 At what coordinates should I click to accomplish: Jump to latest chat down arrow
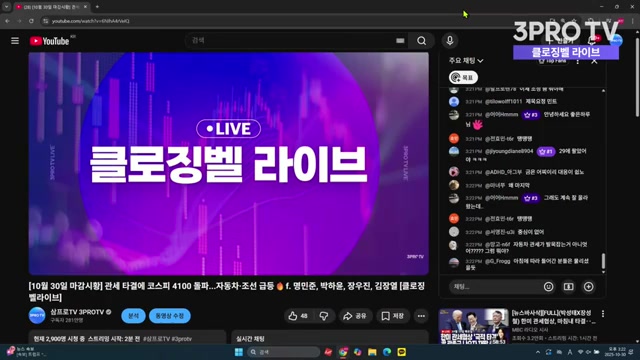603,272
